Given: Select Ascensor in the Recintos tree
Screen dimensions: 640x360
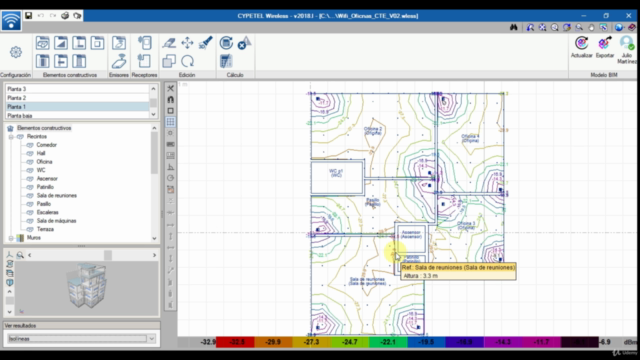Looking at the screenshot, I should pyautogui.click(x=47, y=179).
